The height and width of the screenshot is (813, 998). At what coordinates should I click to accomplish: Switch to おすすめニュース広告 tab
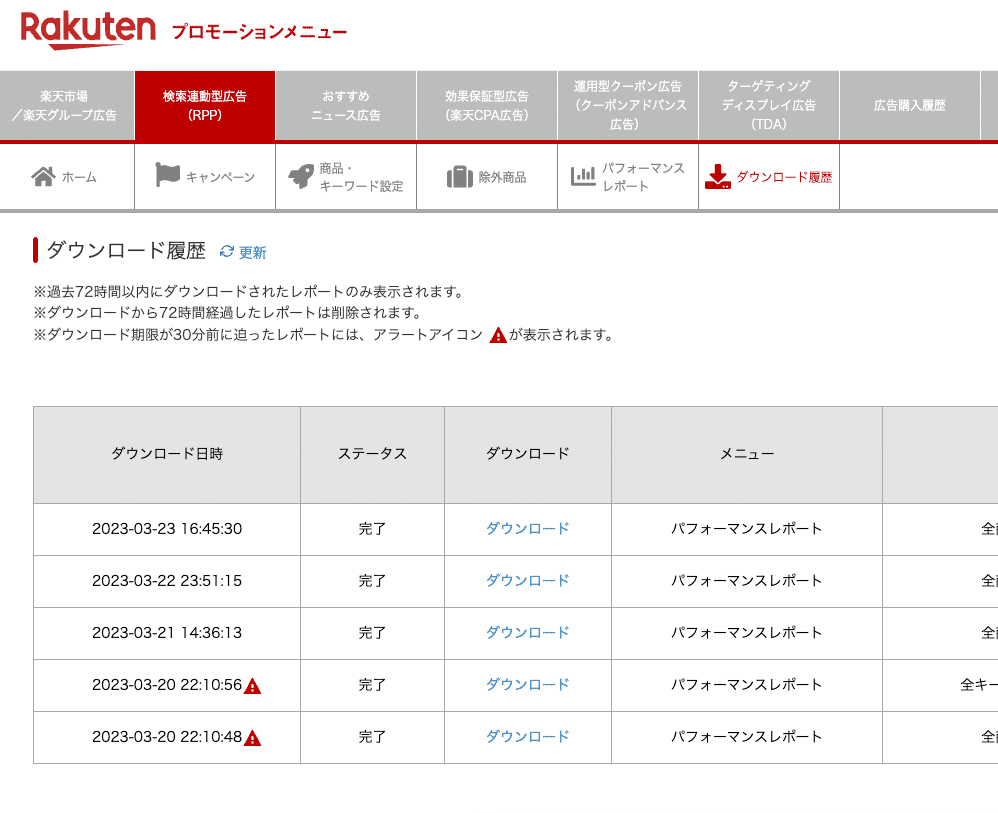coord(346,106)
